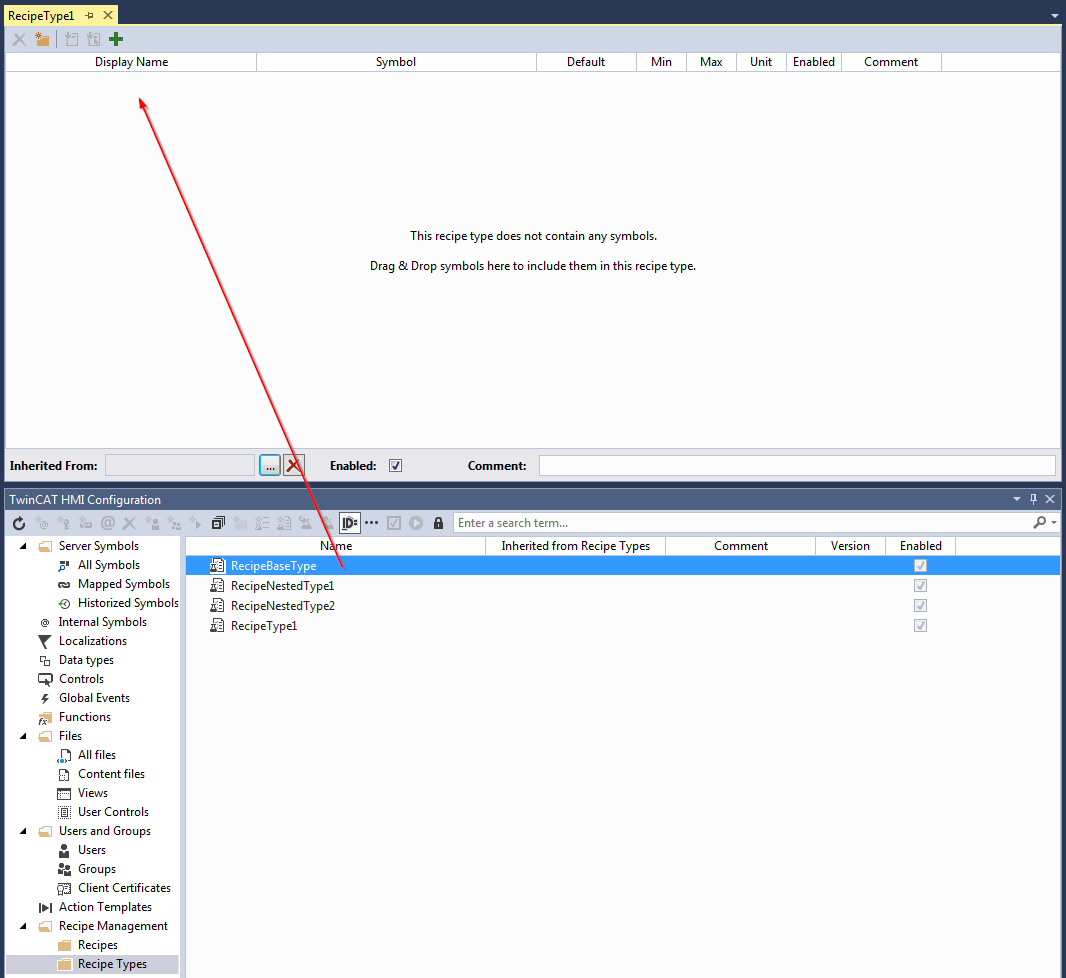
Task: Toggle Enabled checkbox for RecipeBaseType
Action: [x=921, y=565]
